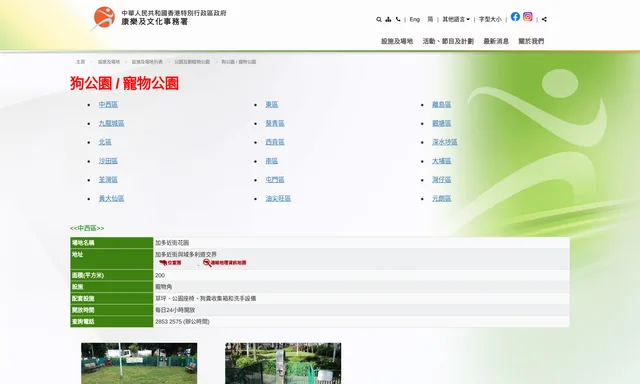Image resolution: width=640 pixels, height=384 pixels.
Task: Jump to 東區 district link
Action: (272, 104)
